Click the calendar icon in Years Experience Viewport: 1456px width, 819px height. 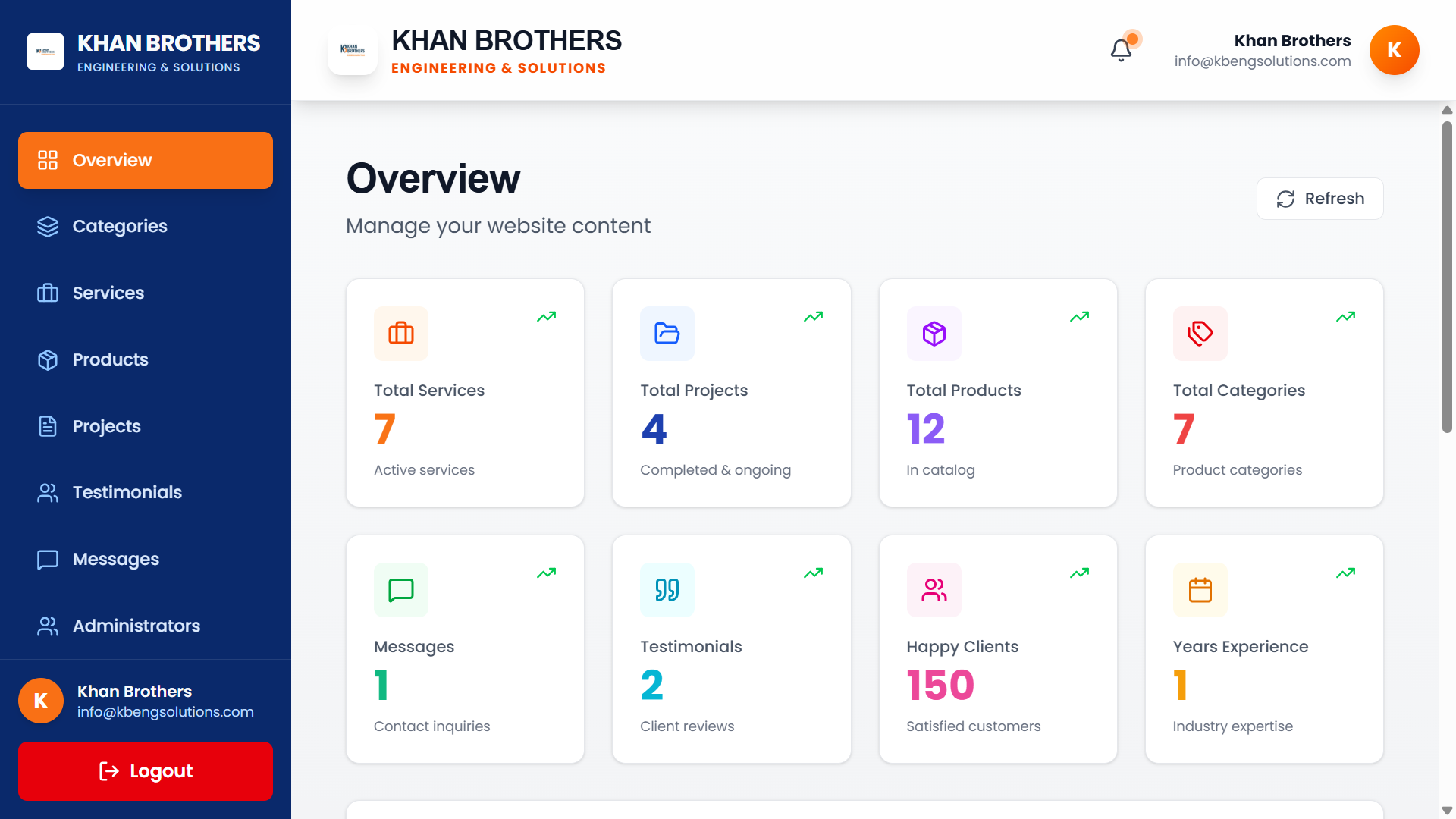click(x=1200, y=590)
